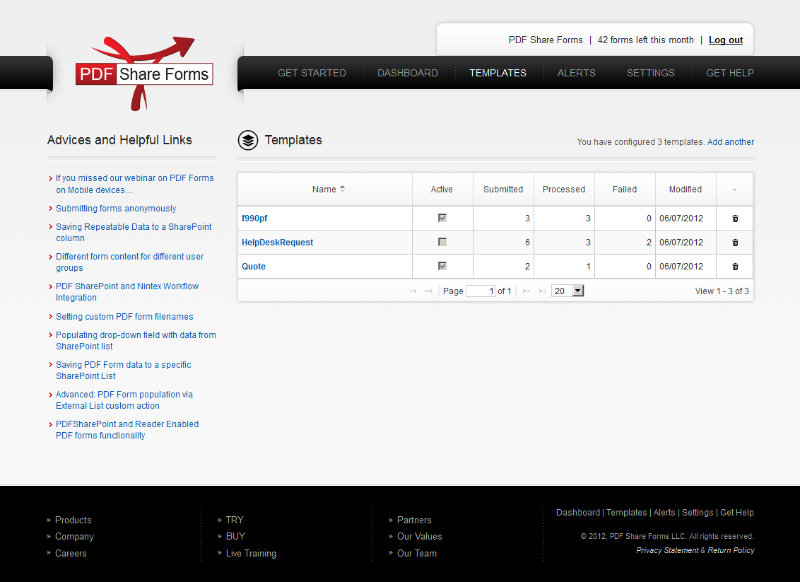
Task: Sort by Active column header
Action: 442,189
